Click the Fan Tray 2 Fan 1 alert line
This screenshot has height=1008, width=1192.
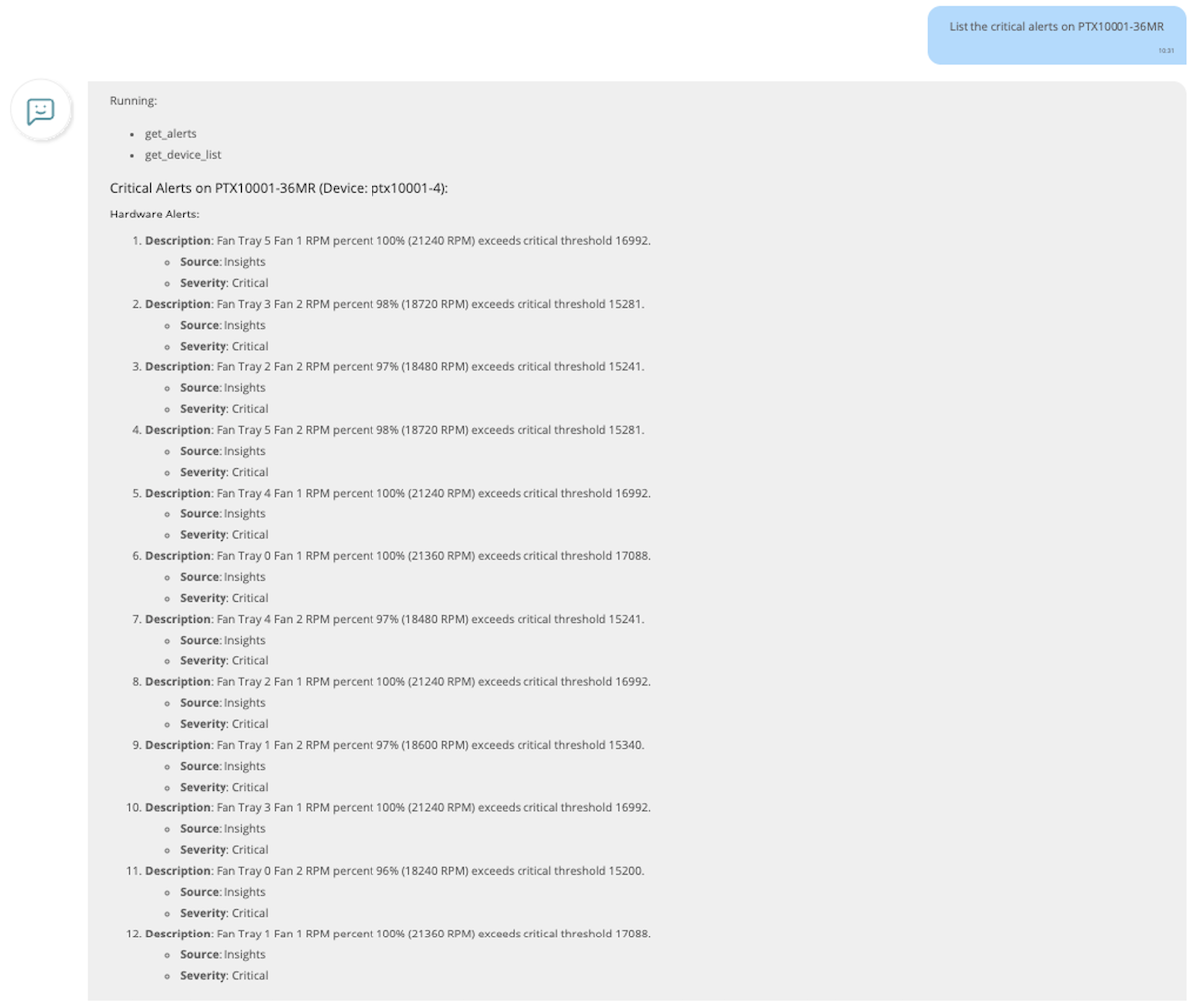coord(397,682)
